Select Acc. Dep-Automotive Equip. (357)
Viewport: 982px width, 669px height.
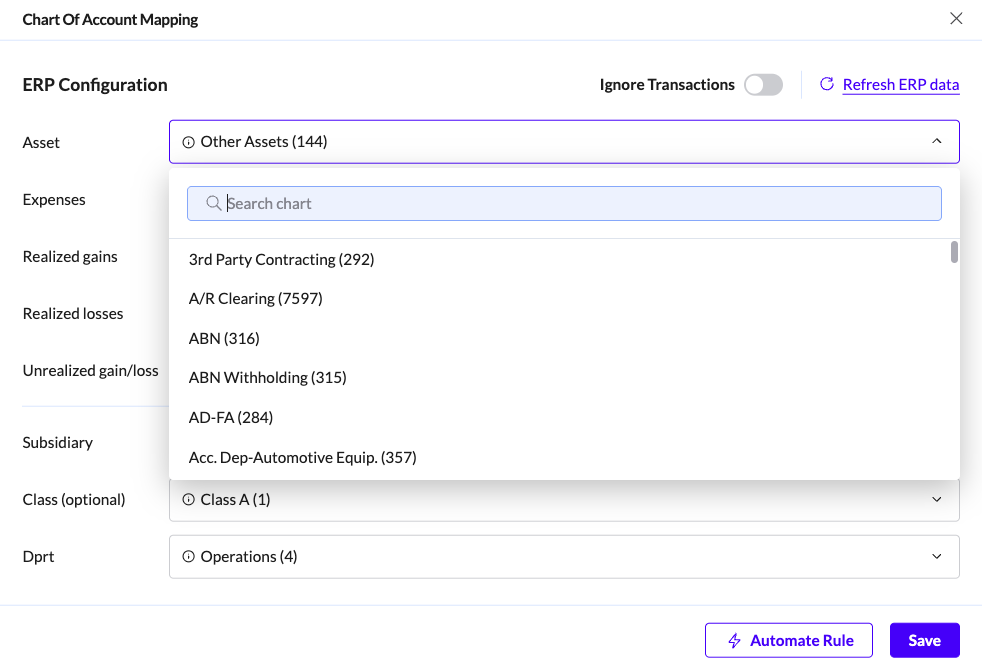point(302,457)
